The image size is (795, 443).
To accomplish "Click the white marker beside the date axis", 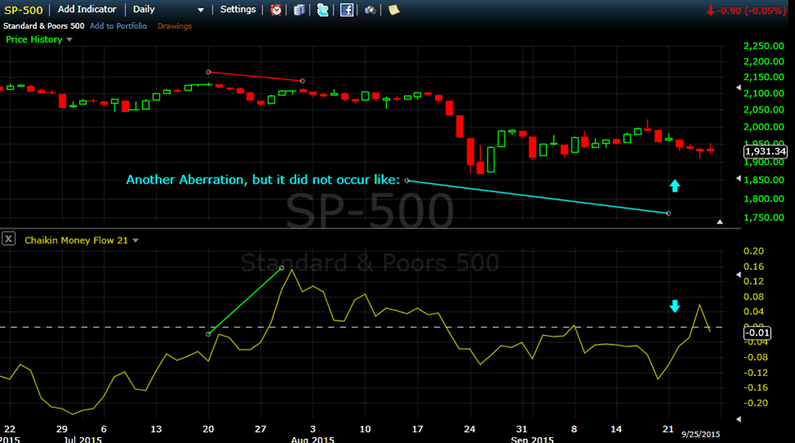I will (738, 419).
